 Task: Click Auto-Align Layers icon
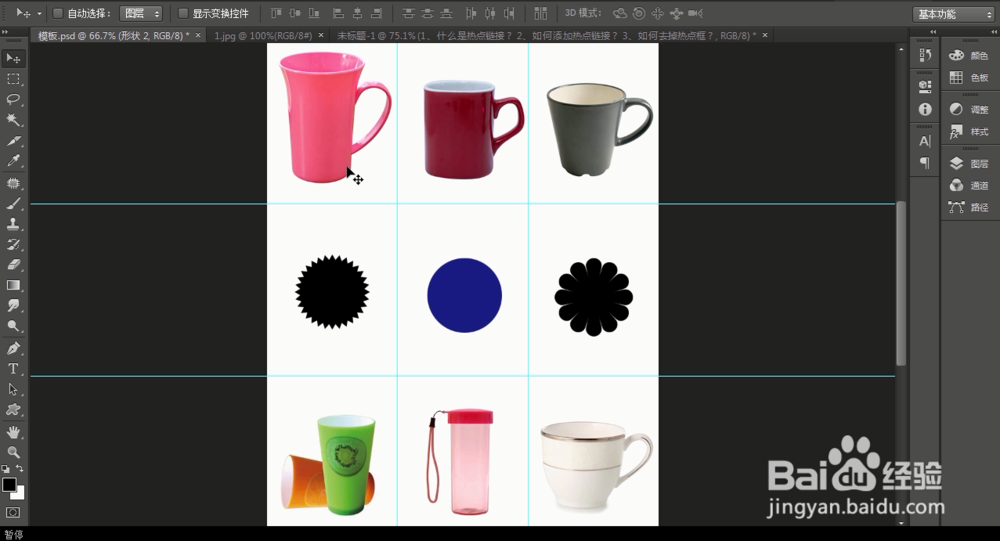pos(541,13)
